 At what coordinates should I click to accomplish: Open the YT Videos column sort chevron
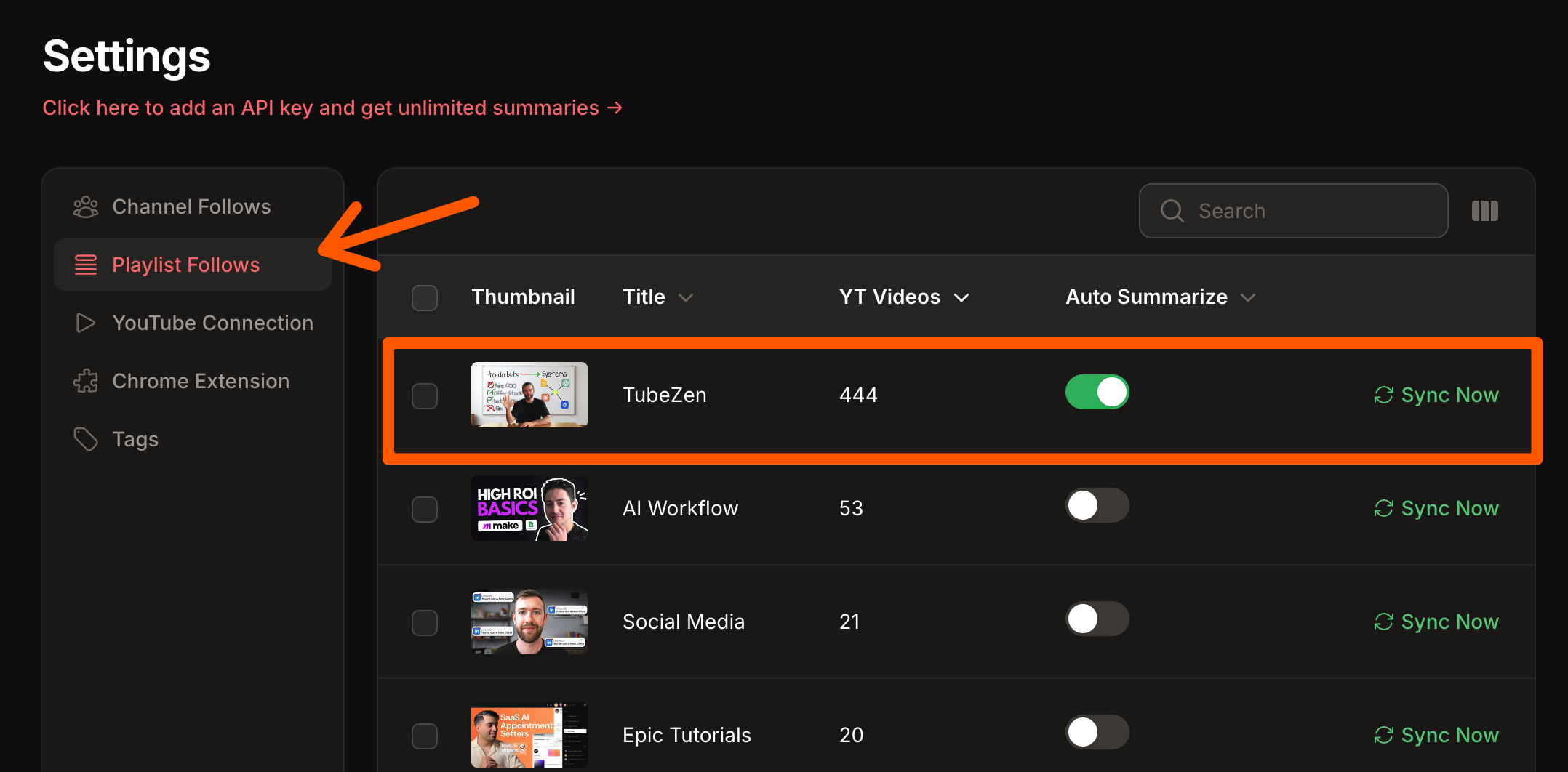pos(961,297)
